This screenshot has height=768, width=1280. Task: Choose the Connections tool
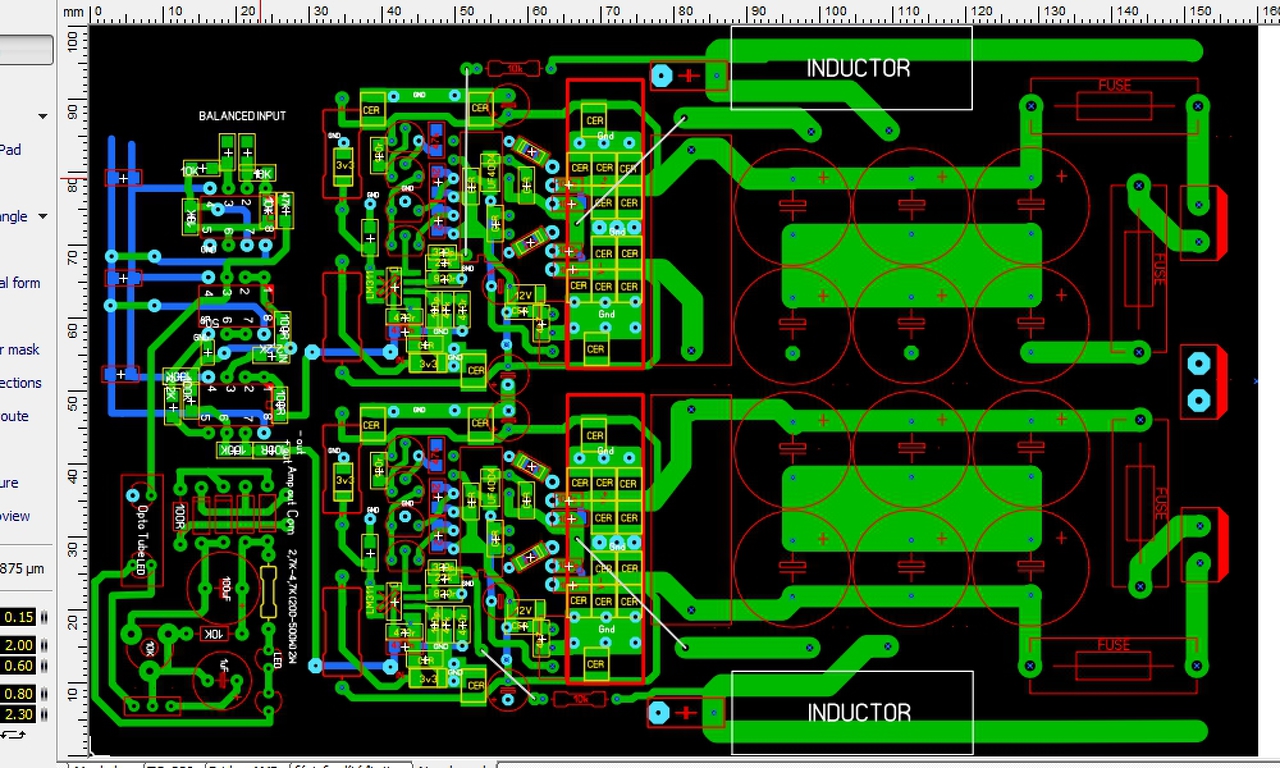[21, 383]
